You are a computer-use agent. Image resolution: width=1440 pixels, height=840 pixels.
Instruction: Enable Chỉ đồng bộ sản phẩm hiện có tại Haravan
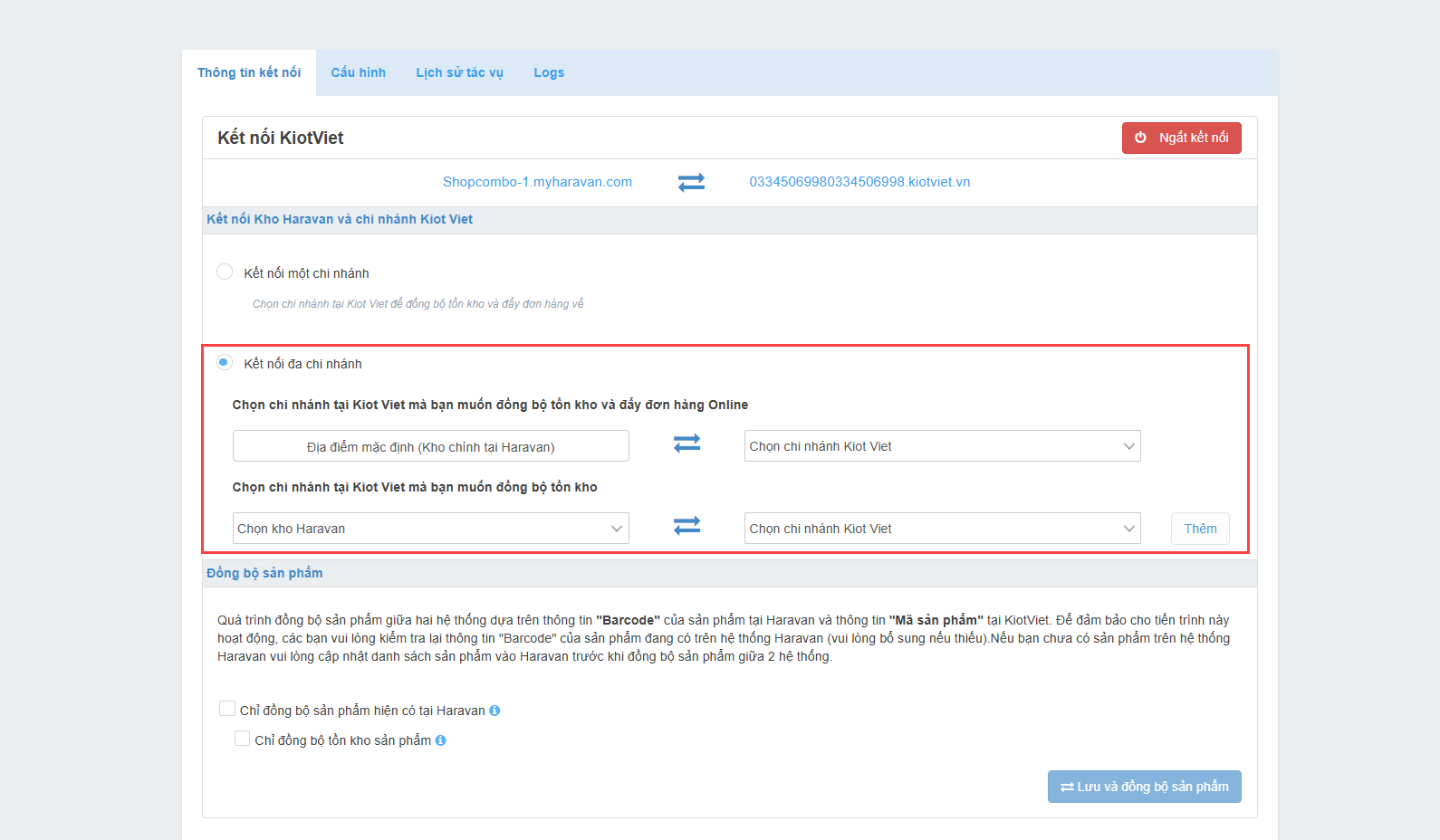[227, 709]
